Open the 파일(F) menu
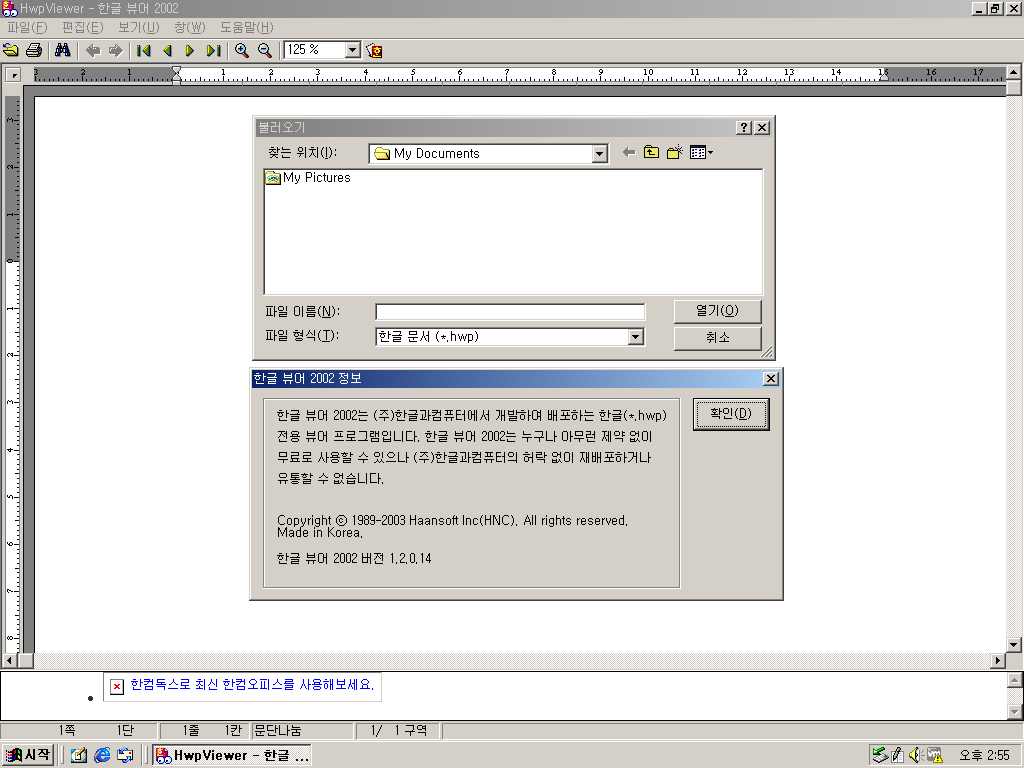Screen dimensions: 1024x768 pyautogui.click(x=27, y=27)
